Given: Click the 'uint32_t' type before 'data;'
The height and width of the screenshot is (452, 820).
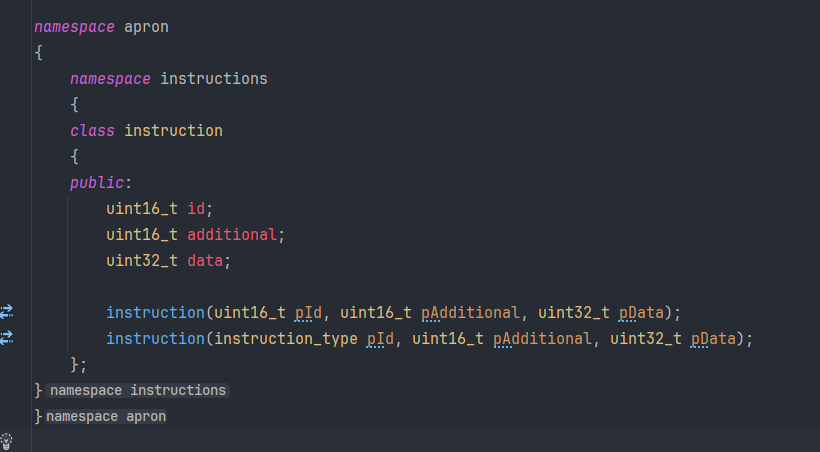Looking at the screenshot, I should [x=142, y=260].
